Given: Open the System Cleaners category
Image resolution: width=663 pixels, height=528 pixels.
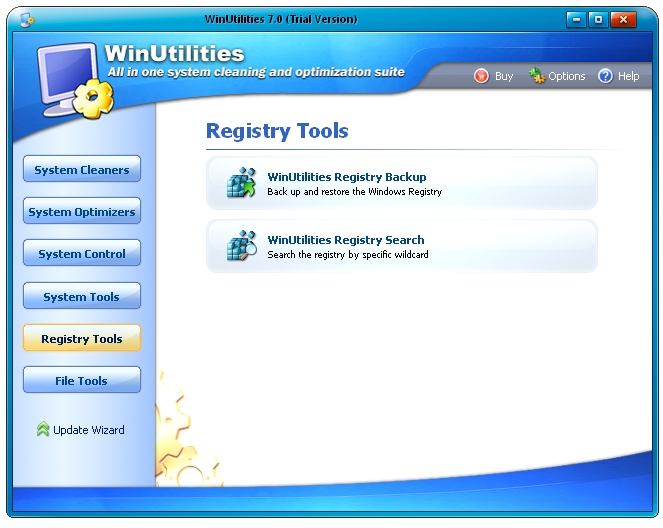Looking at the screenshot, I should 82,169.
